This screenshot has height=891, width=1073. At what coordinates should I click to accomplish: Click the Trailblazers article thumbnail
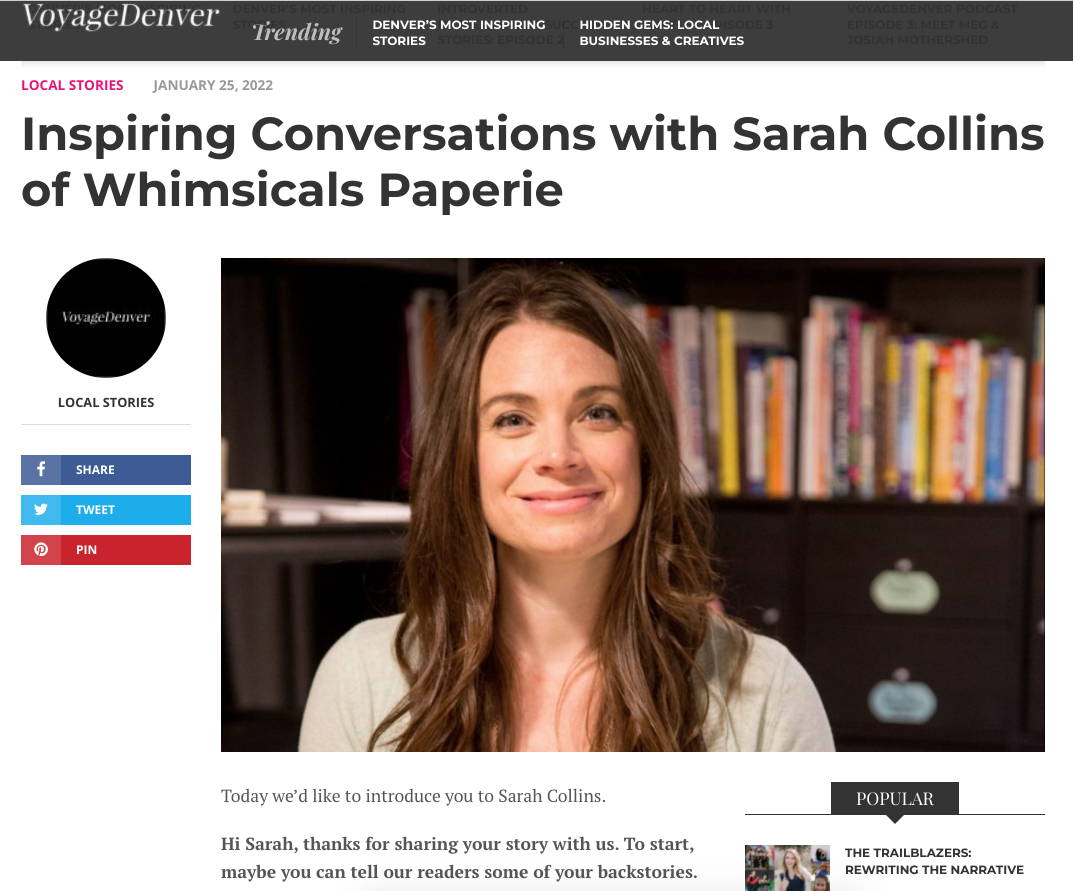click(x=787, y=868)
